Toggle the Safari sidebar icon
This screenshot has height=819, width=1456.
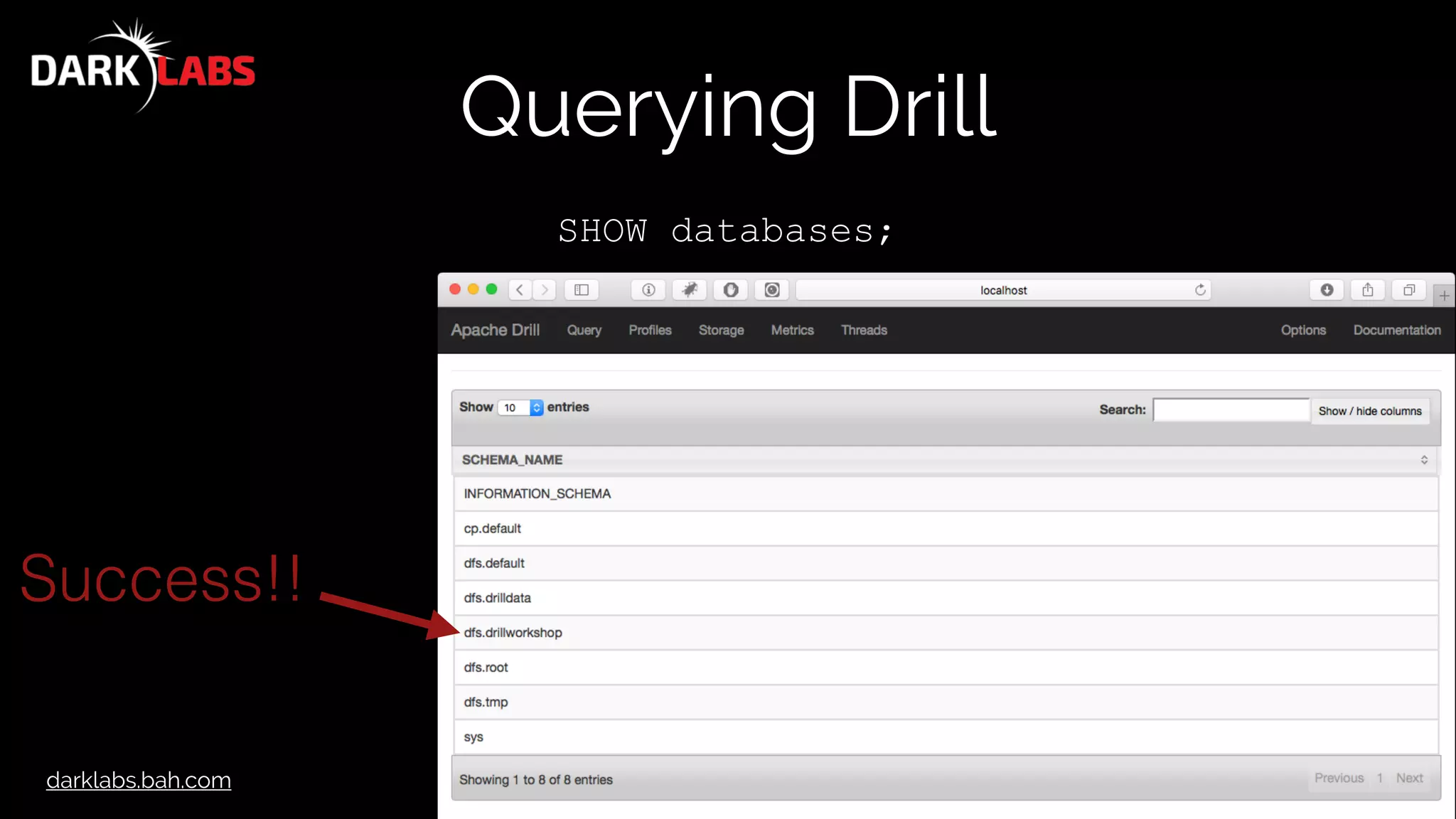tap(582, 290)
